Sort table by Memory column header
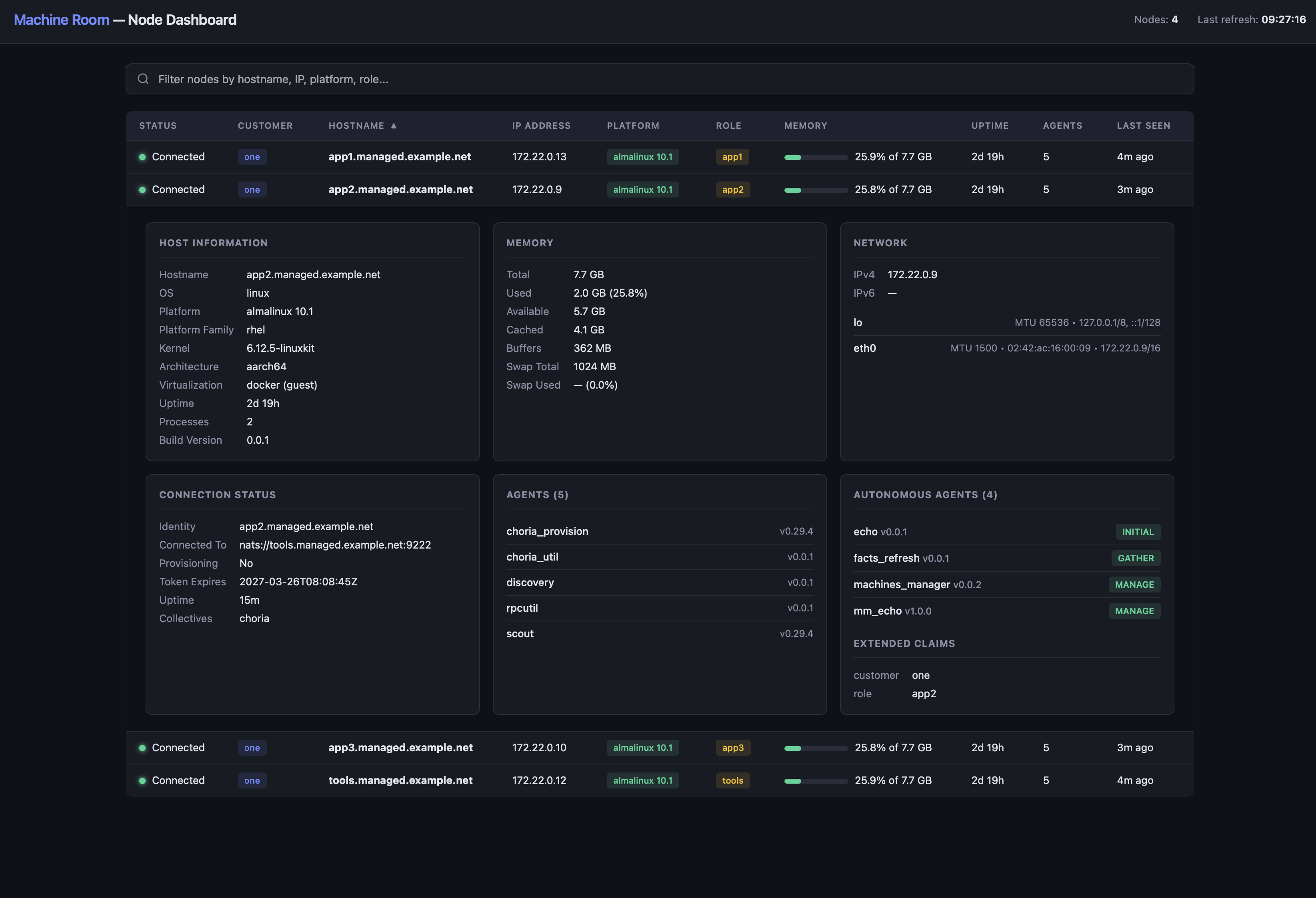This screenshot has height=898, width=1316. [805, 126]
